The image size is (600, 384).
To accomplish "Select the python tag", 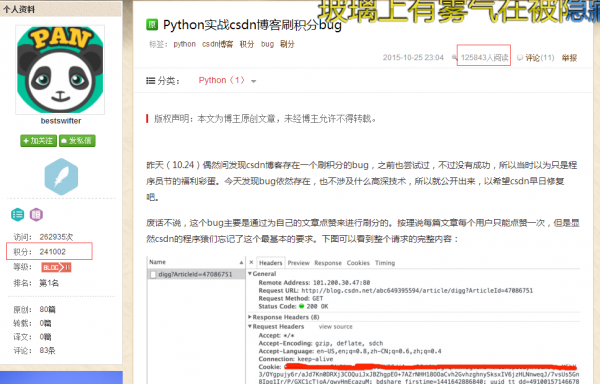I will click(x=184, y=44).
